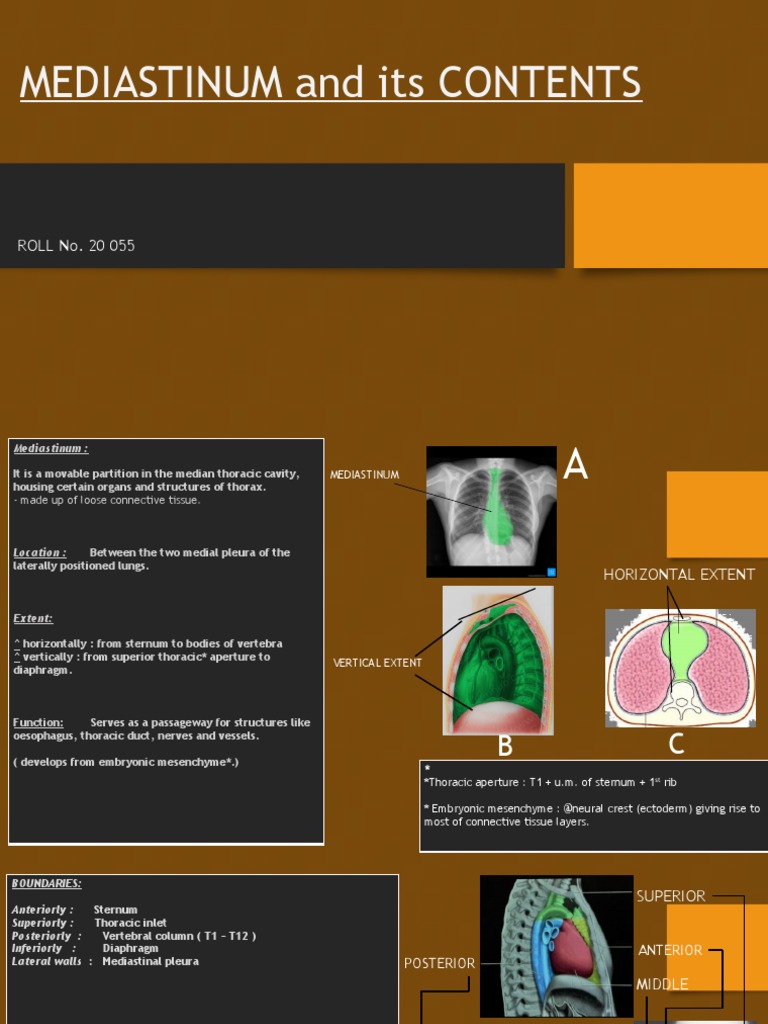Image resolution: width=768 pixels, height=1024 pixels.
Task: Select the 'movable partition in the median thoracic cavity' sentence
Action: coord(156,480)
